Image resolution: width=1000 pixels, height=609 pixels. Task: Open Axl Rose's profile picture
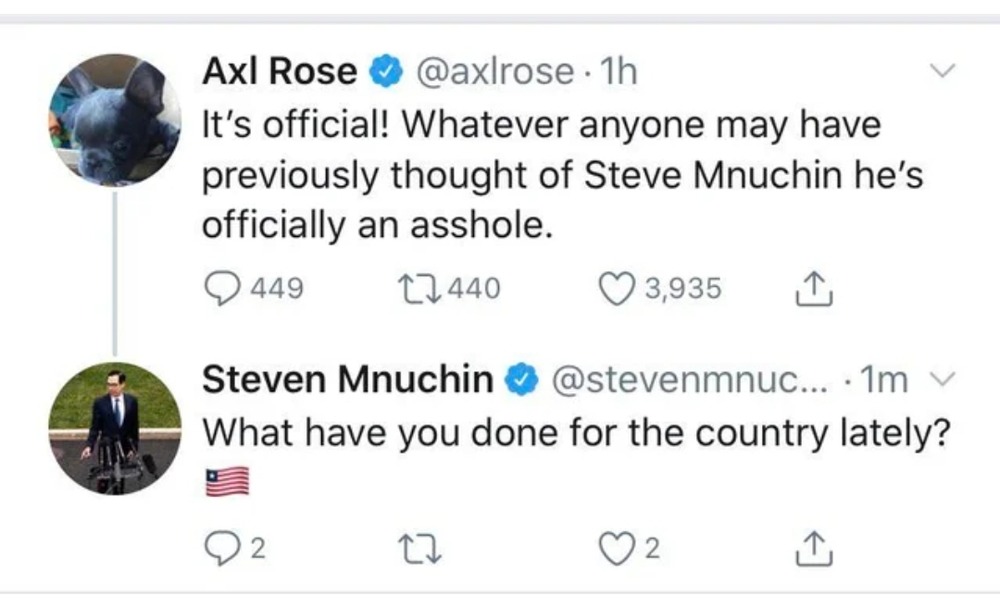114,120
